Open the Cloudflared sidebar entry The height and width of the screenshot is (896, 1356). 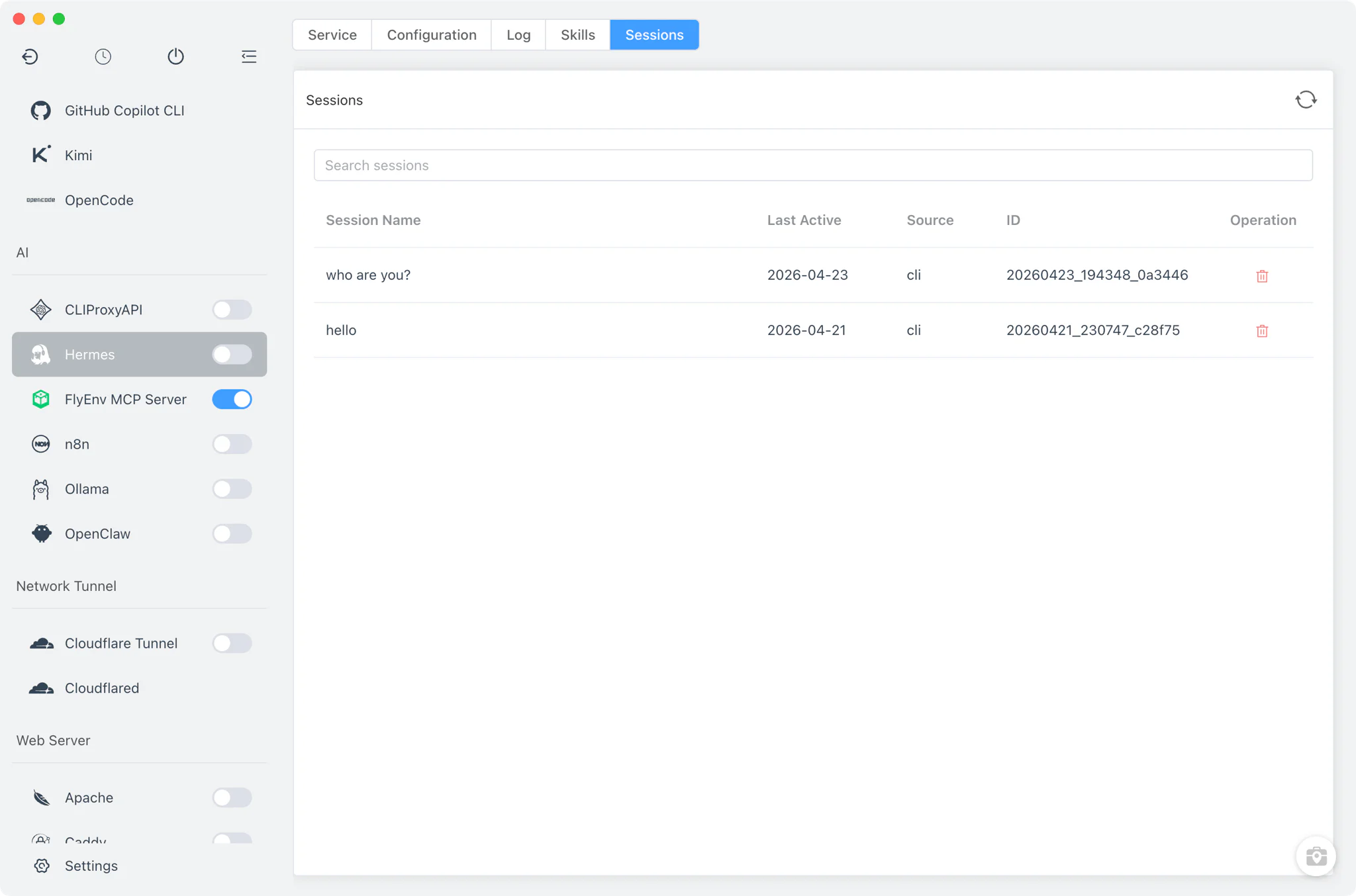click(x=139, y=688)
